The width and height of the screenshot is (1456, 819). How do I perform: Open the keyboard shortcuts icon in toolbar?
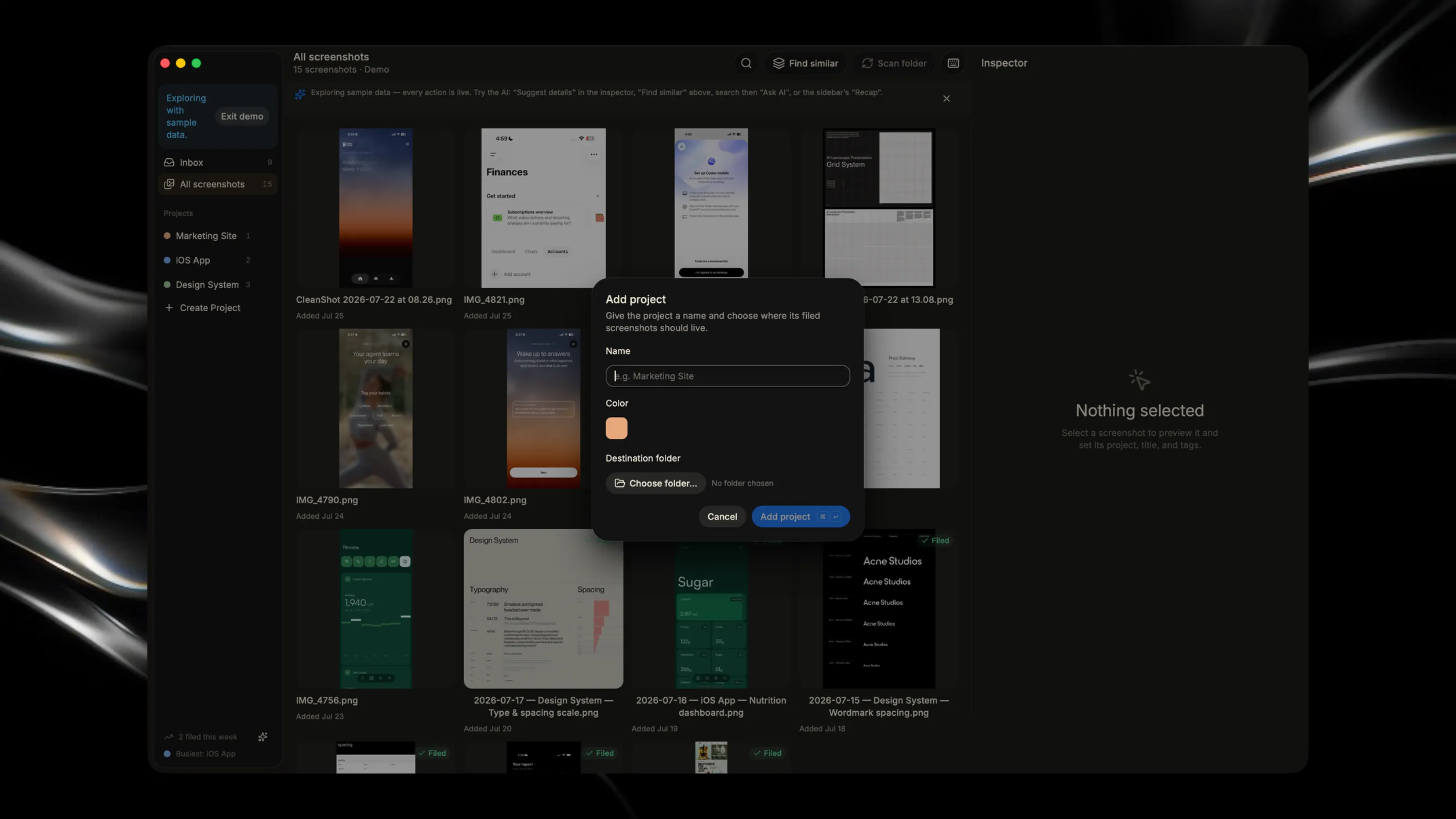[953, 63]
